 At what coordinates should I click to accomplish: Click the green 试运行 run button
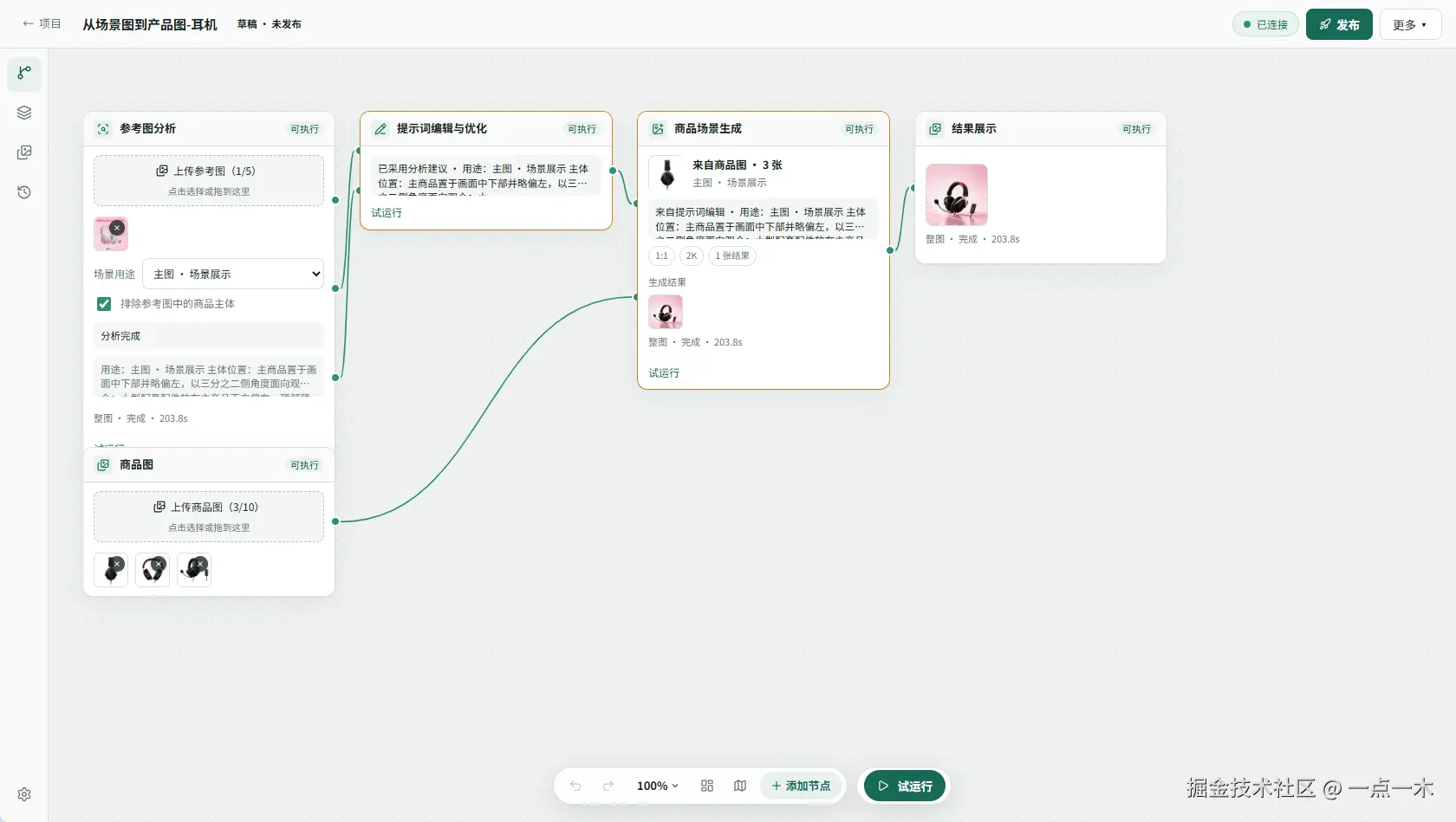[x=905, y=786]
